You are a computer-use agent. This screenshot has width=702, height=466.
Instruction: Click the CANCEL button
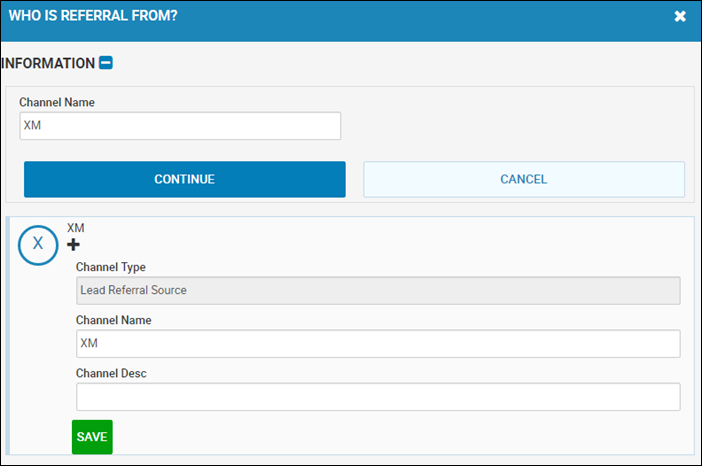(524, 179)
